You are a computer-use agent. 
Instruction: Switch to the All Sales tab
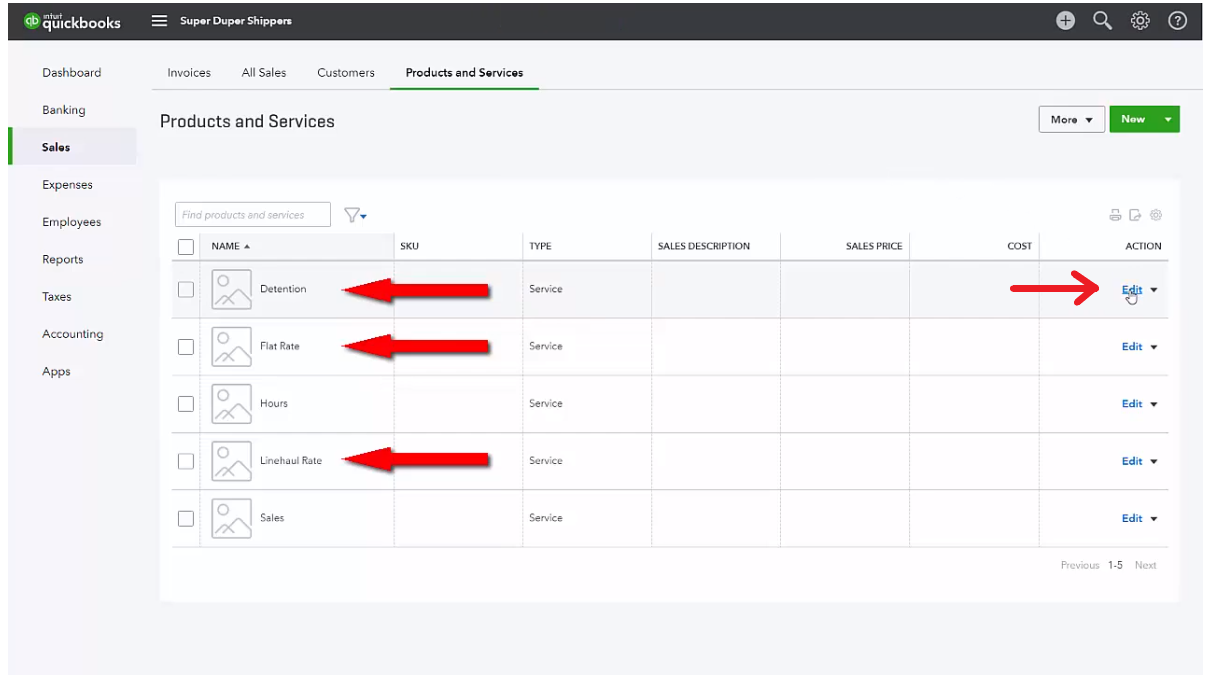click(264, 73)
